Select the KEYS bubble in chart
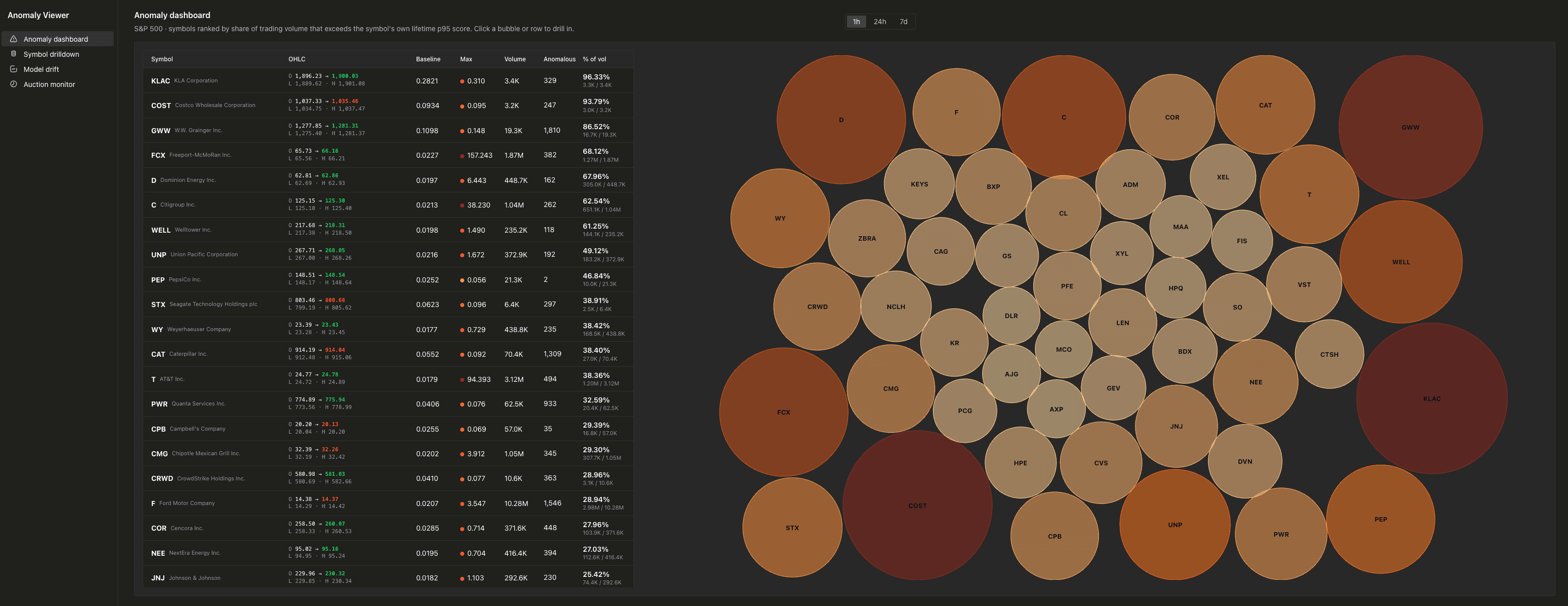Screen dimensions: 1568x606 pyautogui.click(x=919, y=184)
